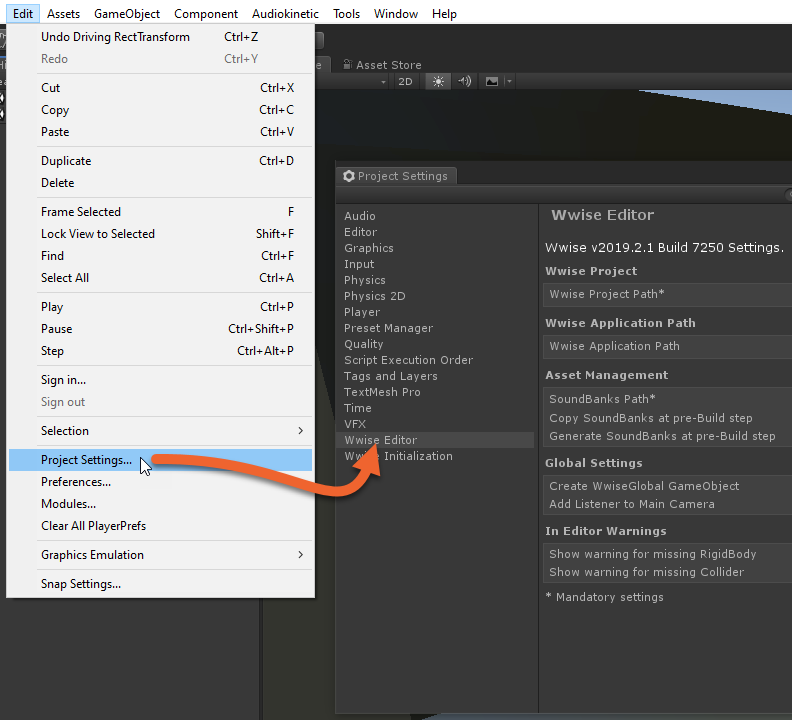Choose Lock View to Selected

(161, 234)
